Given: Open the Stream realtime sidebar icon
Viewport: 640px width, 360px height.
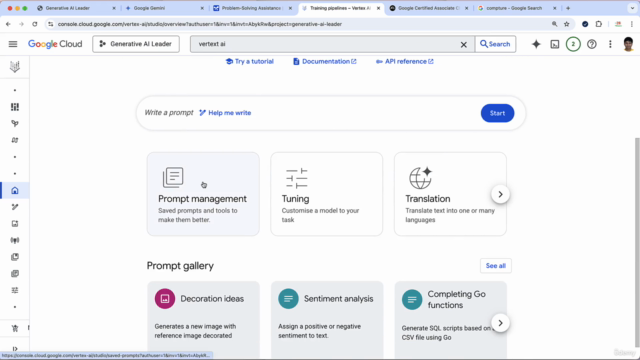Looking at the screenshot, I should (x=15, y=240).
